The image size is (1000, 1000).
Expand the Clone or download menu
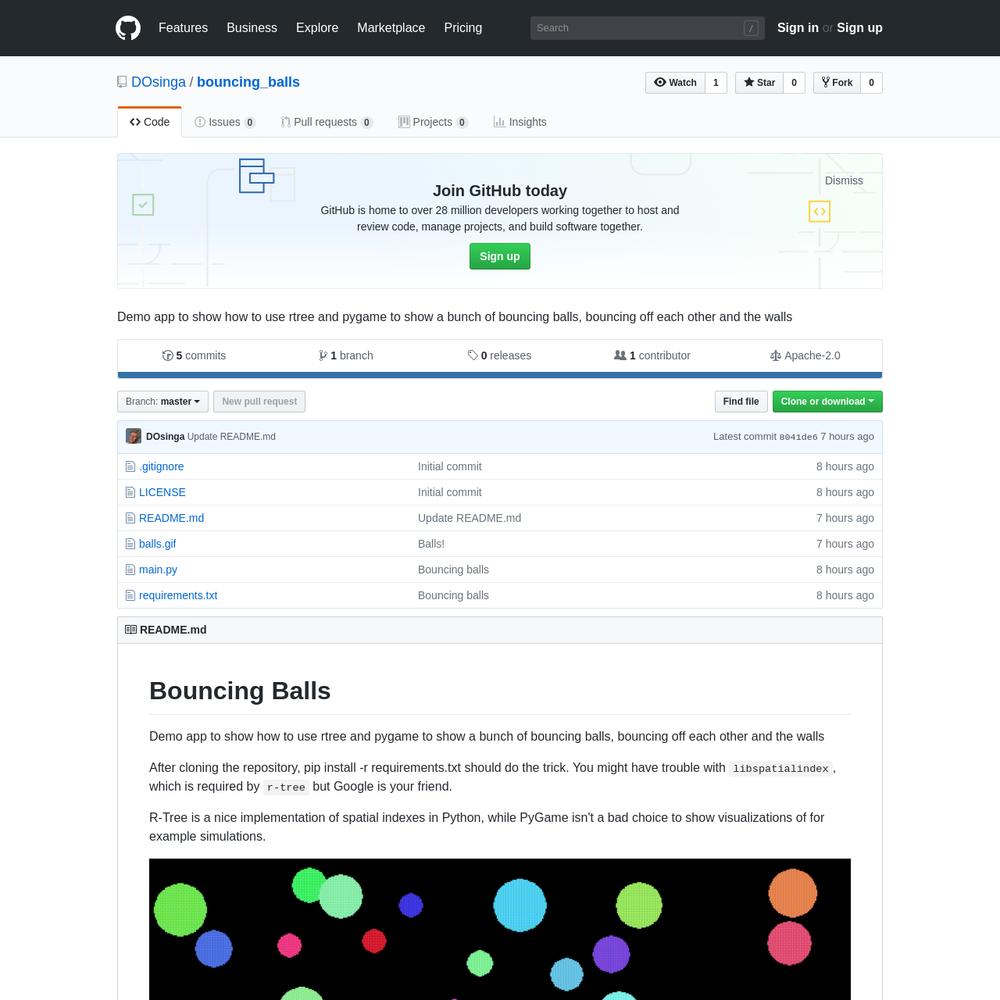coord(827,401)
